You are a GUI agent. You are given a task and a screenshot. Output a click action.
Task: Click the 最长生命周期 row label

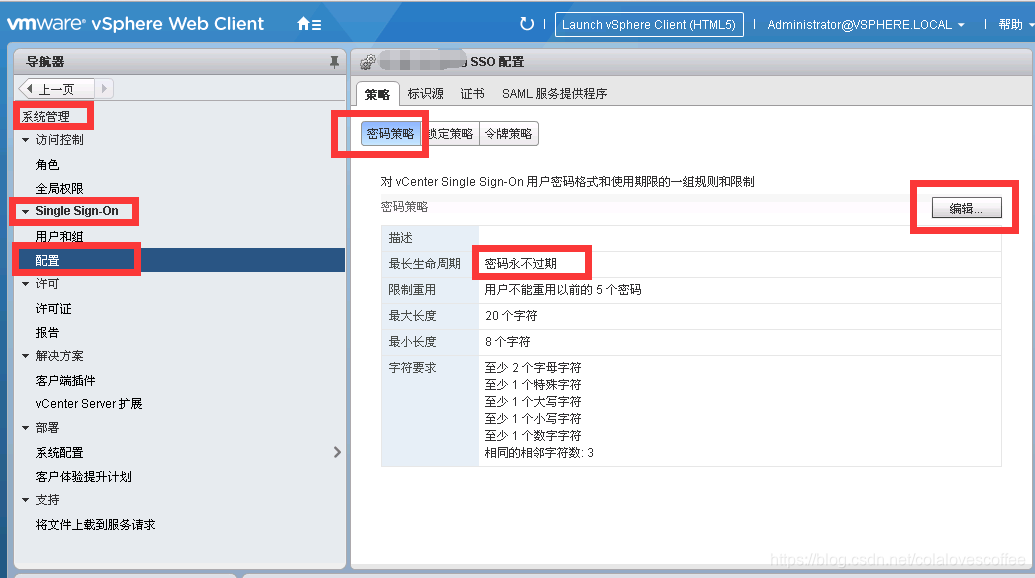424,264
